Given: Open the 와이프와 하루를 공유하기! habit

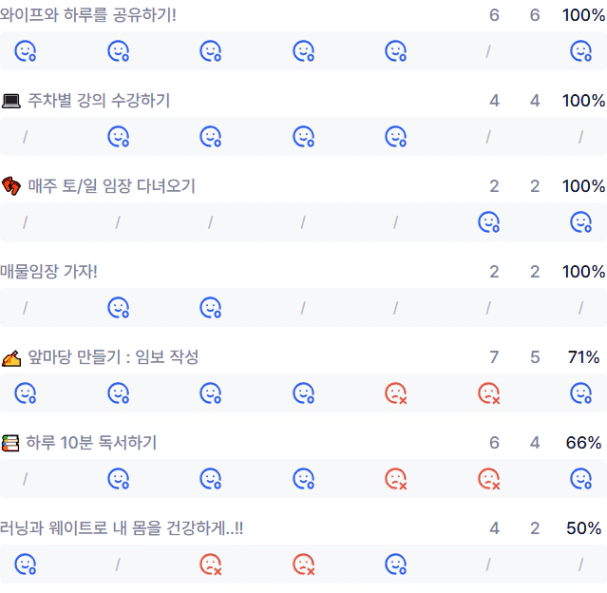Looking at the screenshot, I should tap(88, 15).
